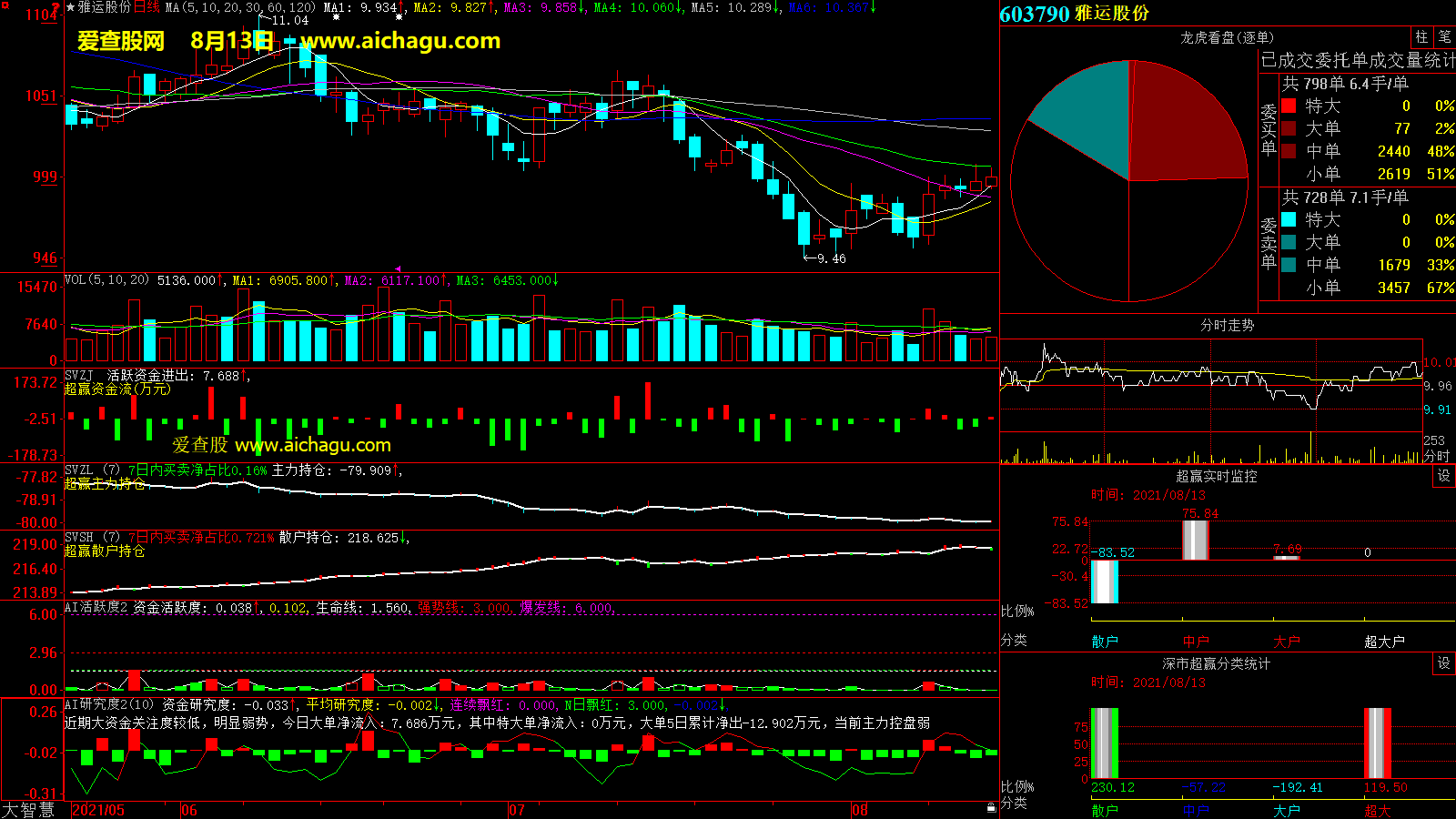Toggle the 日线 period label
The height and width of the screenshot is (819, 1456).
[147, 7]
